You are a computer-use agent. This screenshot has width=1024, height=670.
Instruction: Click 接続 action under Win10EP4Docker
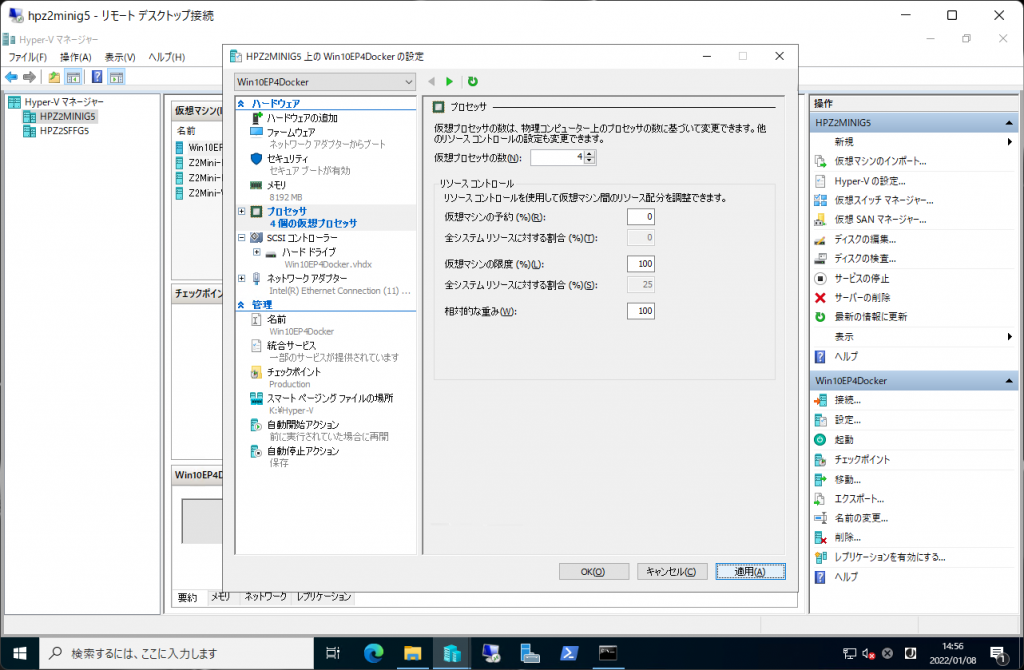[x=847, y=400]
